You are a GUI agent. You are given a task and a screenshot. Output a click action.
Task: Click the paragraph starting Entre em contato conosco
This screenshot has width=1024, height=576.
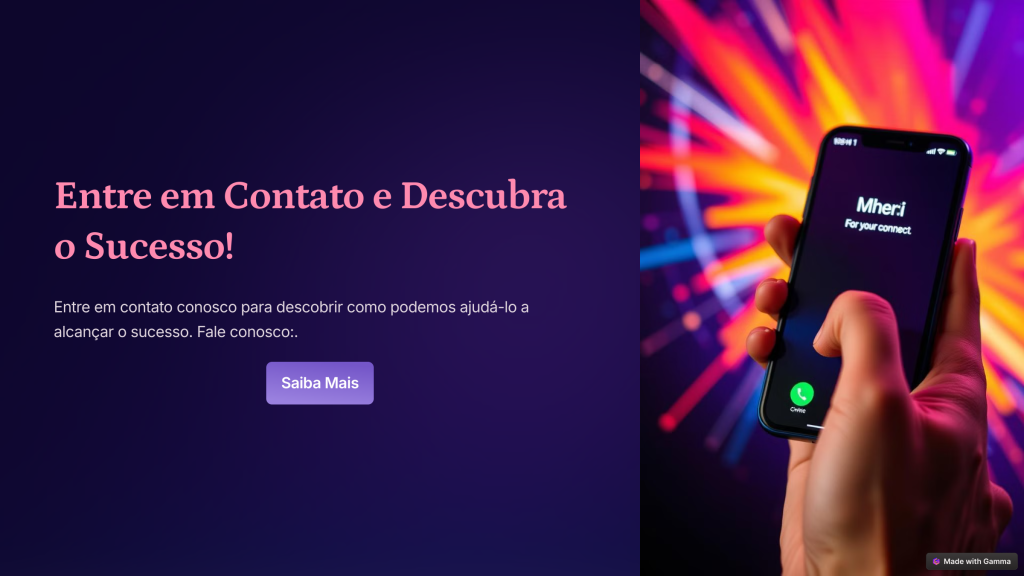tap(291, 319)
